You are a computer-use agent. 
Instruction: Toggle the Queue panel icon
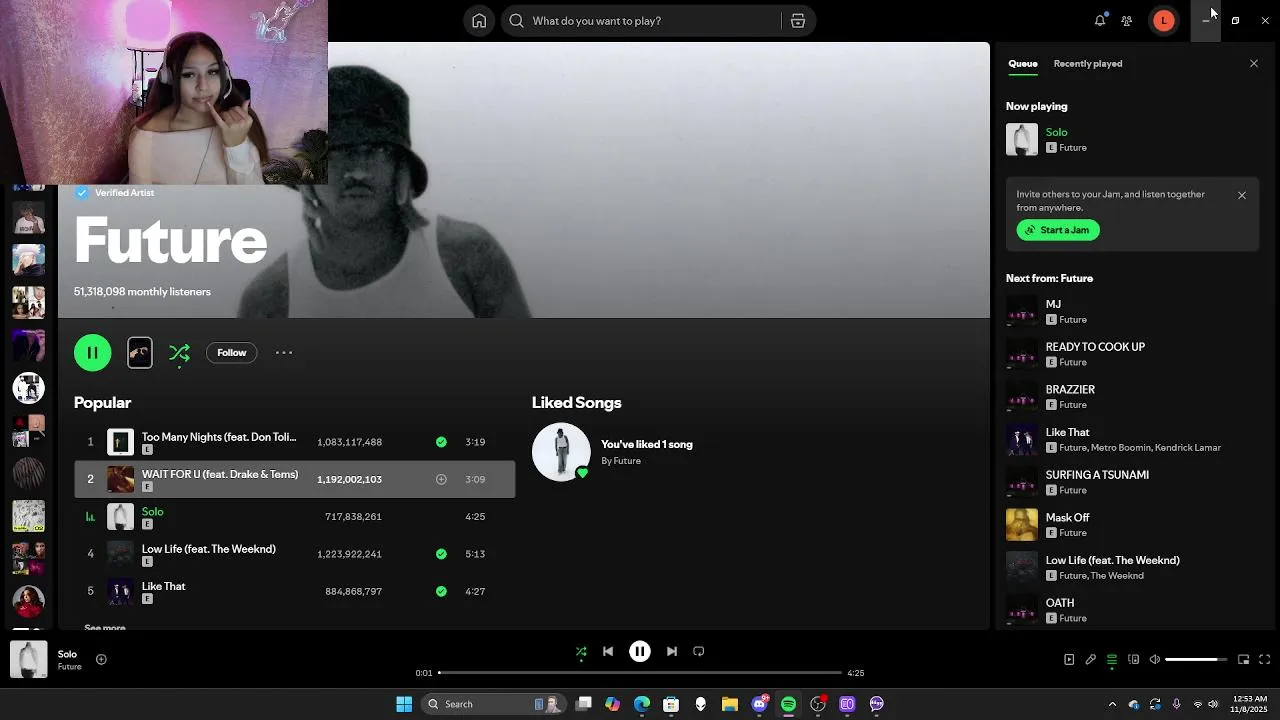(1112, 659)
